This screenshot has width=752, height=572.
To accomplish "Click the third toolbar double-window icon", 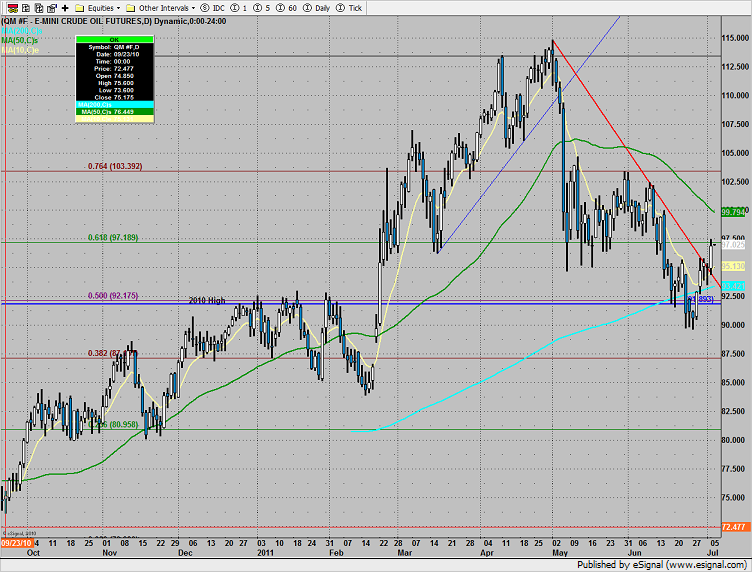I will click(x=39, y=8).
